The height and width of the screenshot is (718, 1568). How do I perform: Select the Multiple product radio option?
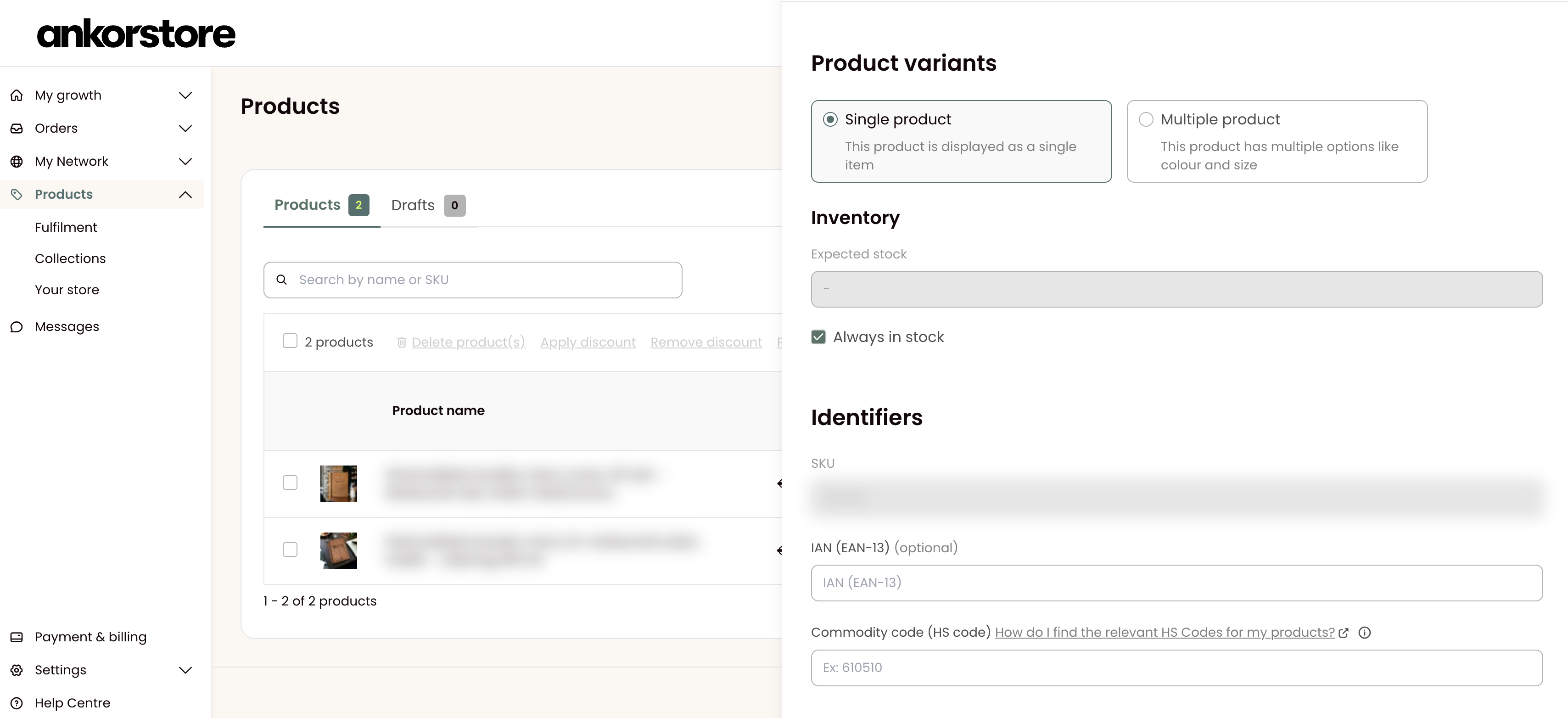coord(1146,119)
